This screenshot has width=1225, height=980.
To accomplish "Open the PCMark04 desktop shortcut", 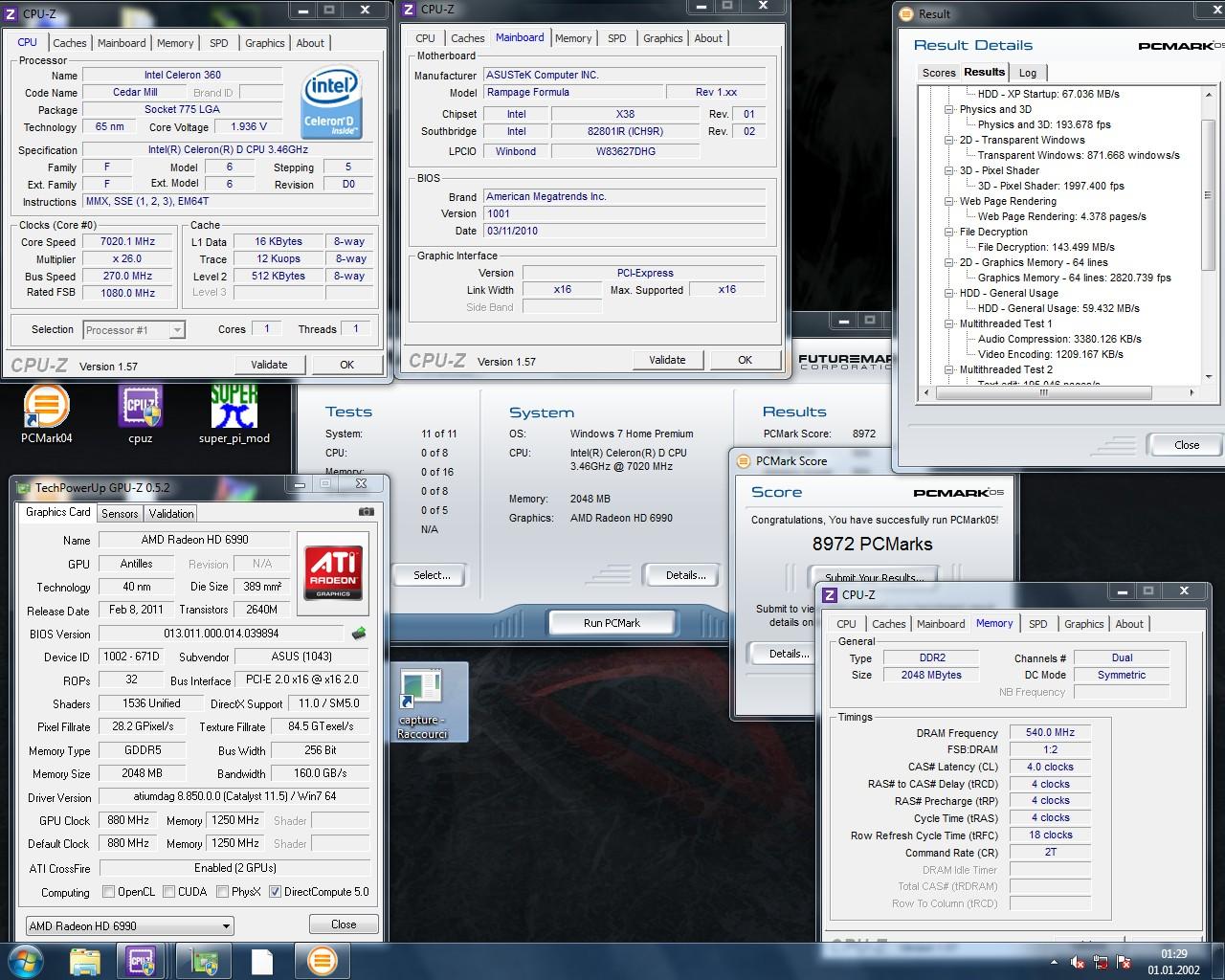I will 46,413.
